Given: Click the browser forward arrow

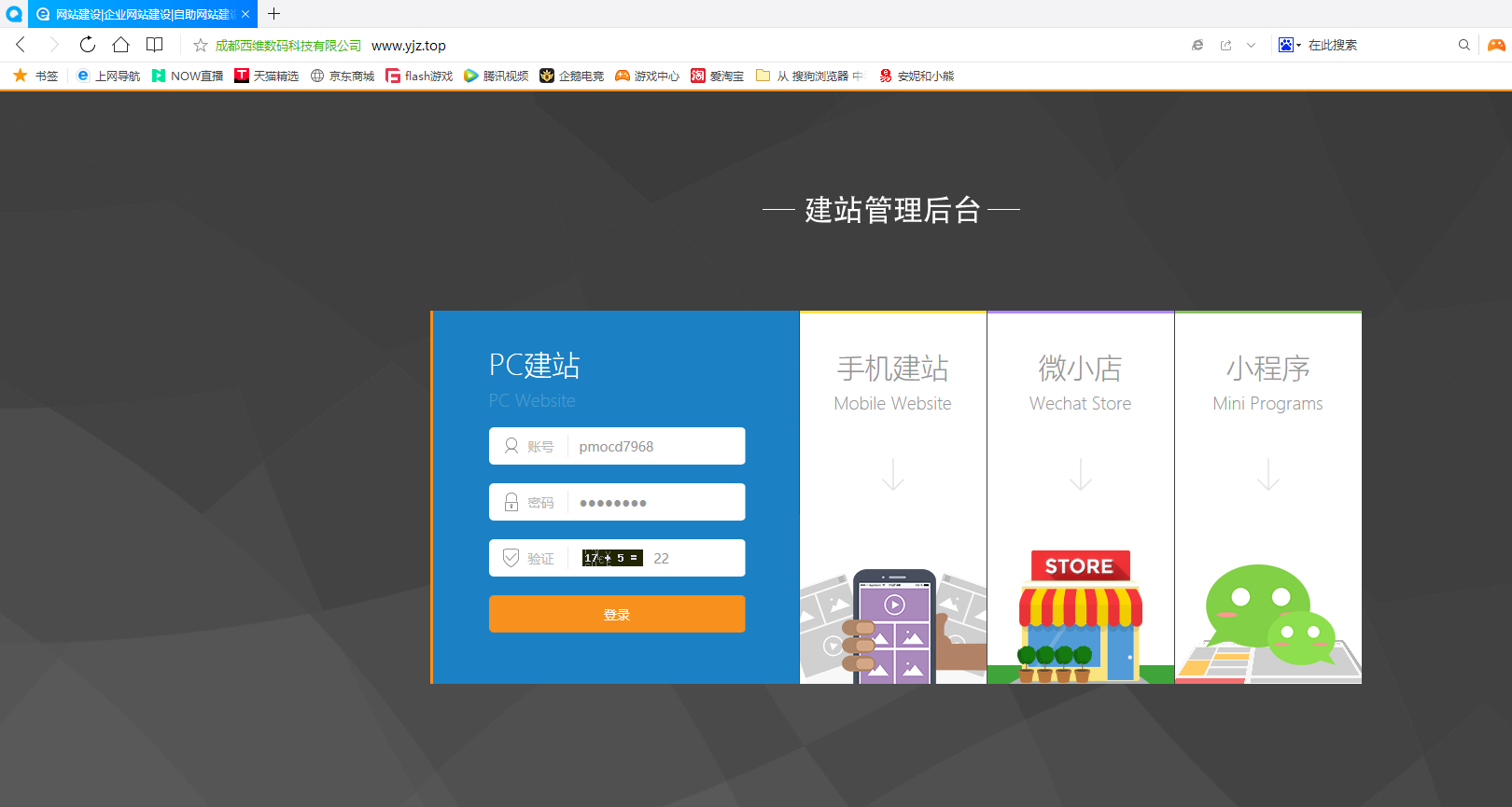Looking at the screenshot, I should tap(53, 45).
